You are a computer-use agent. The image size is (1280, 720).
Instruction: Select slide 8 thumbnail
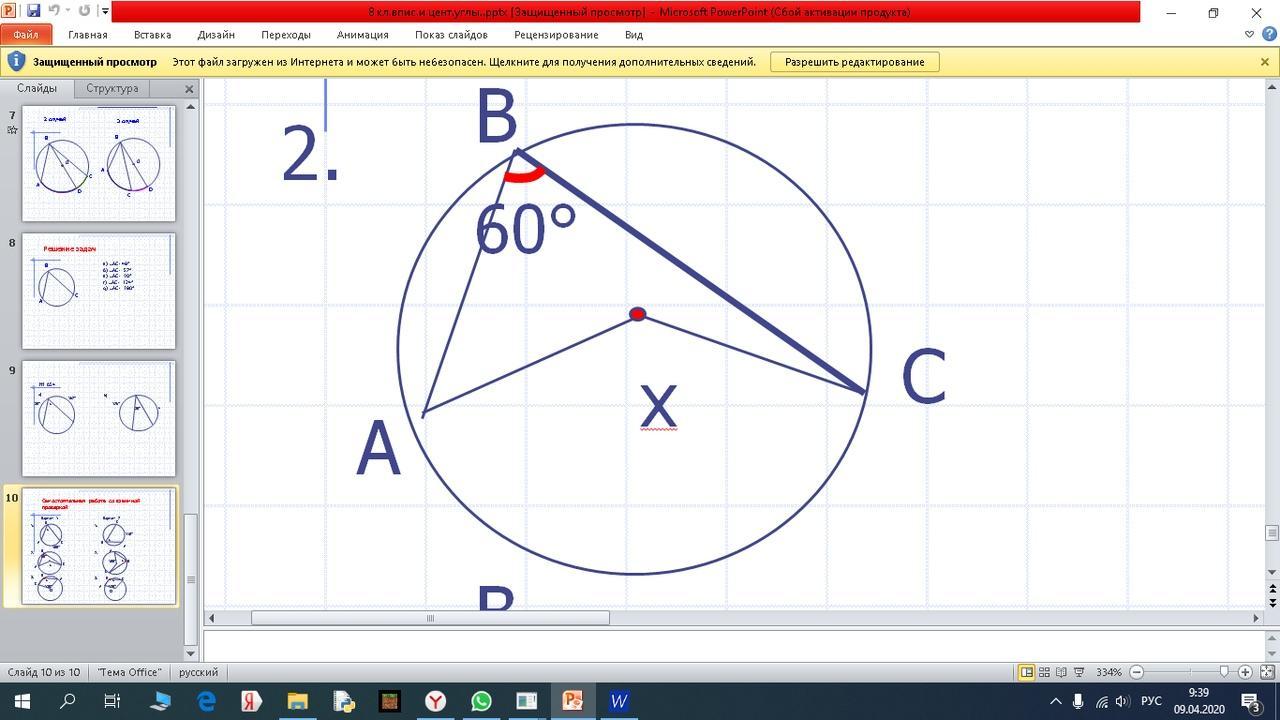[99, 291]
